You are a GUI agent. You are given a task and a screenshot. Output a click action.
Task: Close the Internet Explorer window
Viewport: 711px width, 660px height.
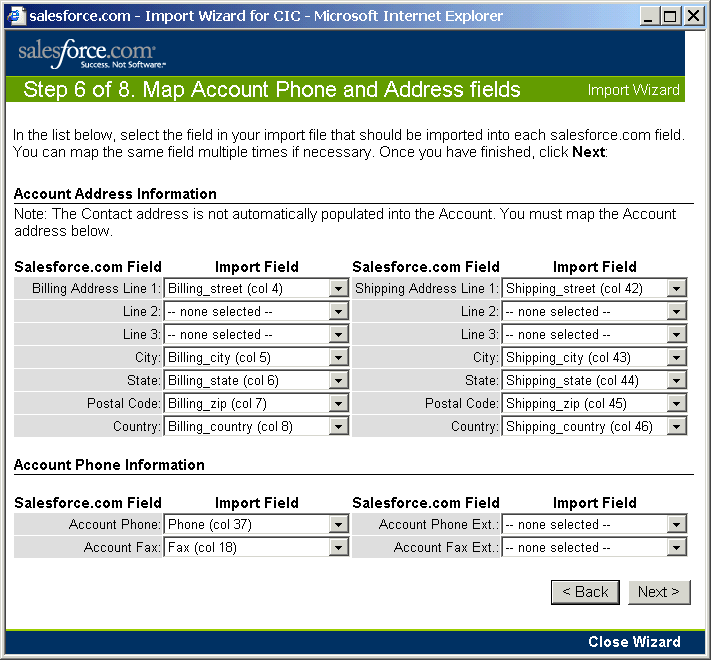click(x=694, y=16)
